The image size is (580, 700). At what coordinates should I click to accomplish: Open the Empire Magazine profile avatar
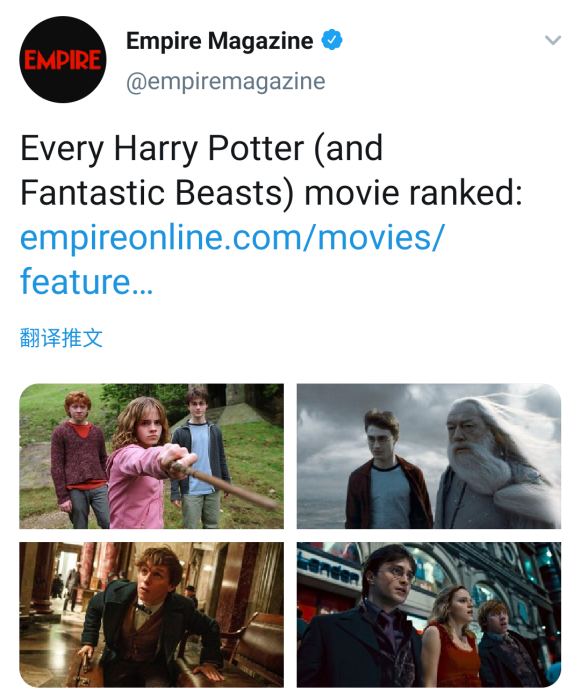point(63,59)
